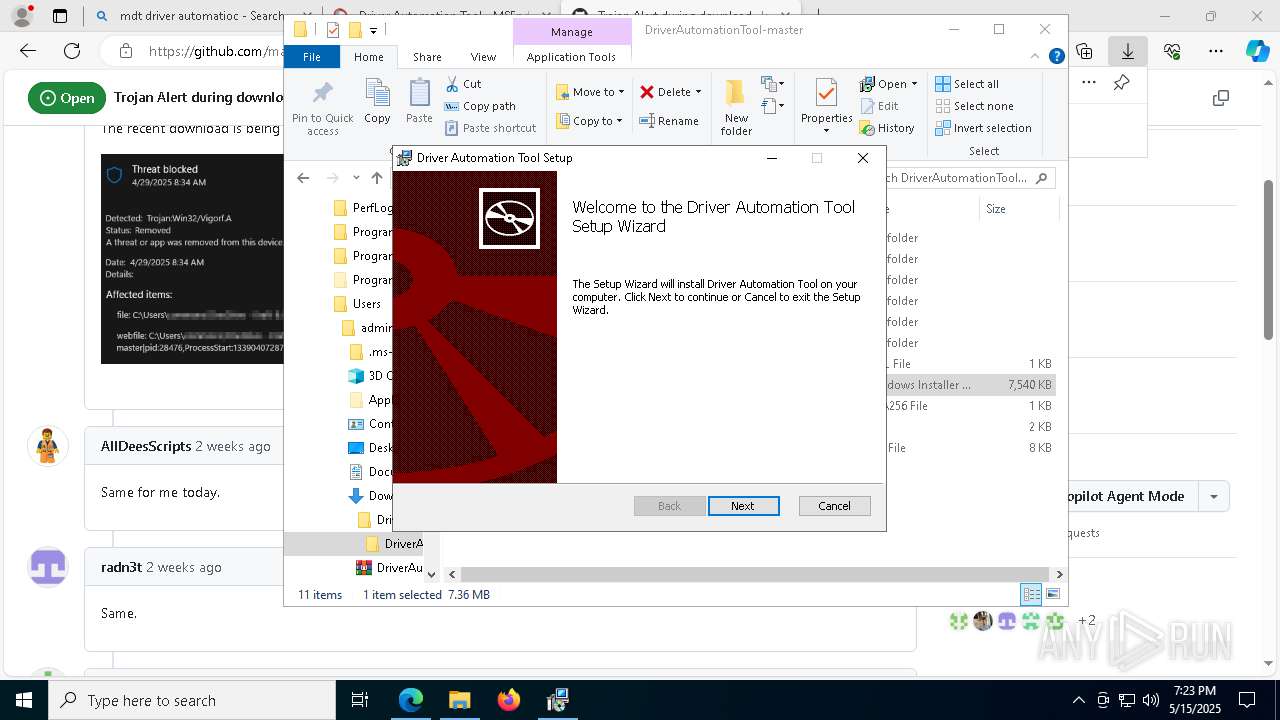Open File Explorer from the taskbar

(459, 700)
